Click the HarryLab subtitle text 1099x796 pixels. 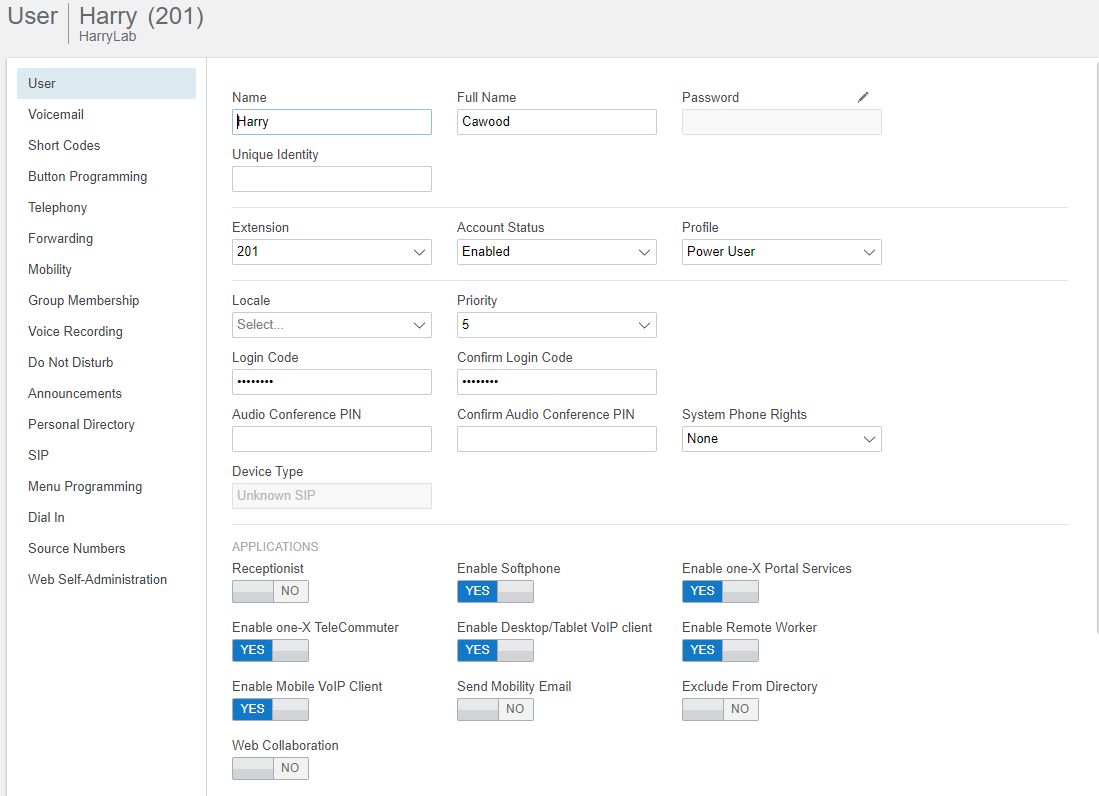(x=107, y=36)
